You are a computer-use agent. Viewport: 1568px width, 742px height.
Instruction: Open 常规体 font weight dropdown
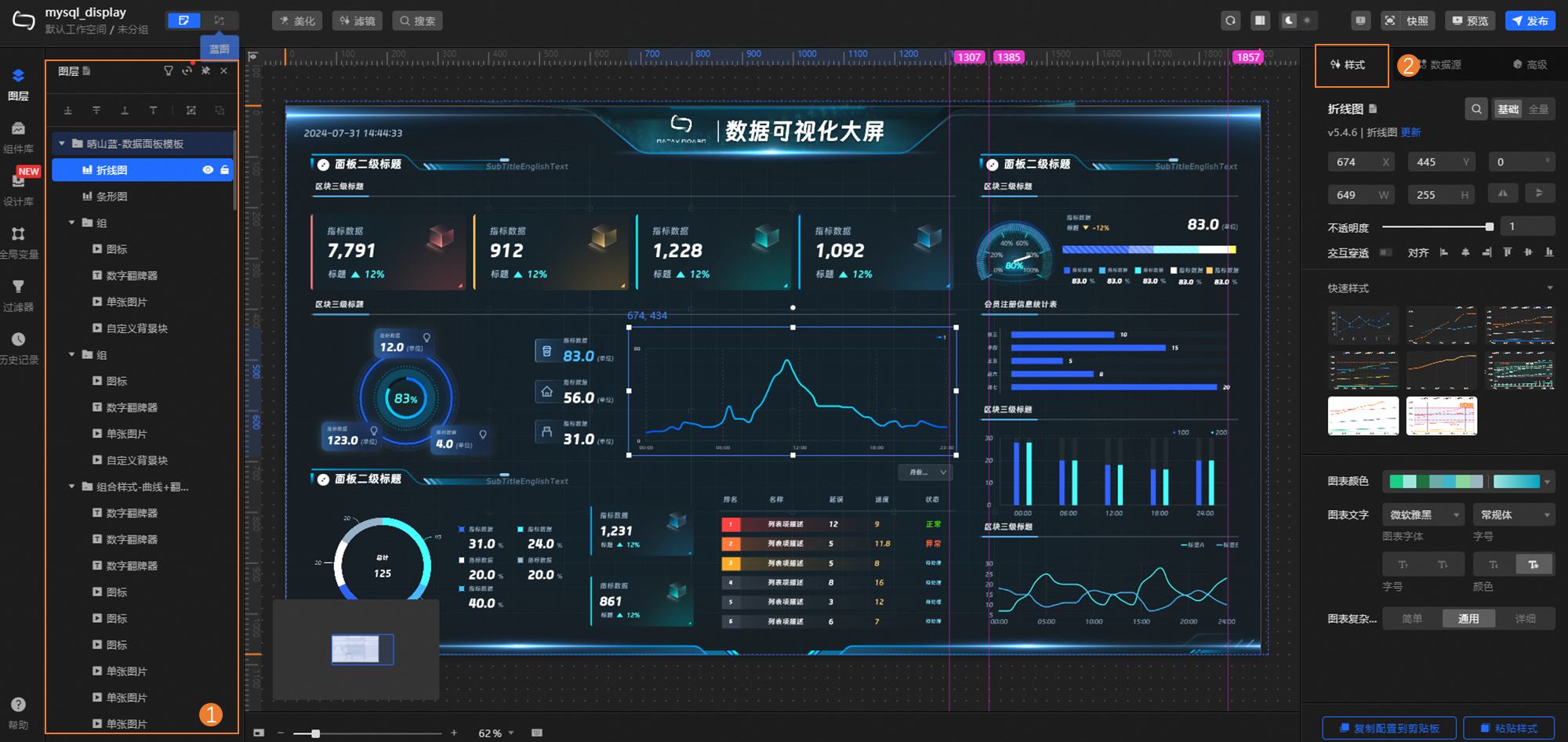coord(1514,515)
